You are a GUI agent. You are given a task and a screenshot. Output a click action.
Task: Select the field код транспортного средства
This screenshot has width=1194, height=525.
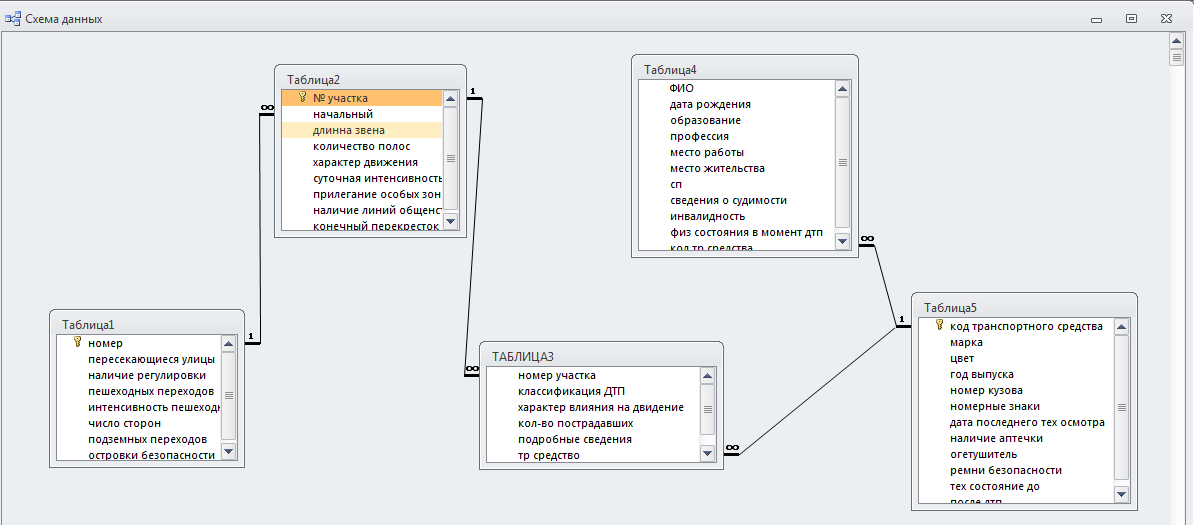click(1016, 326)
